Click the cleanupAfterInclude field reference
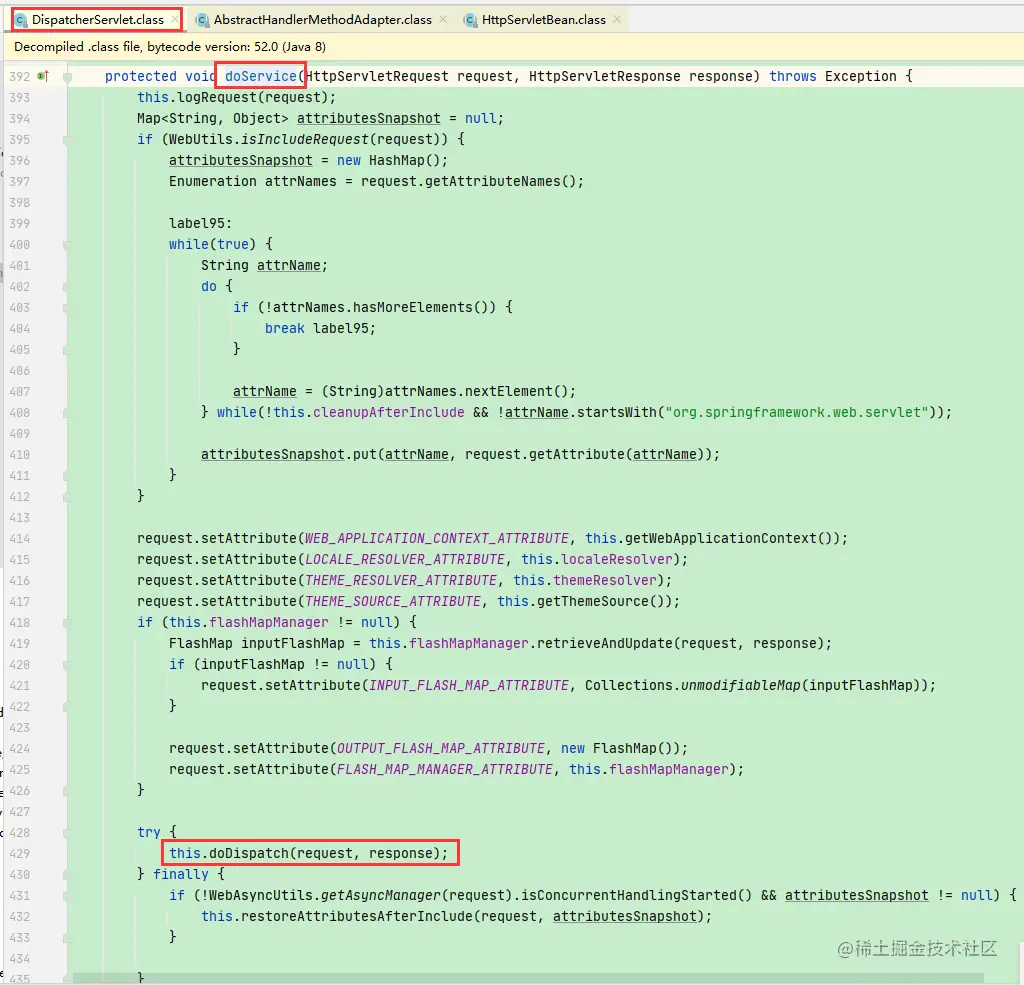The height and width of the screenshot is (985, 1024). pos(389,412)
